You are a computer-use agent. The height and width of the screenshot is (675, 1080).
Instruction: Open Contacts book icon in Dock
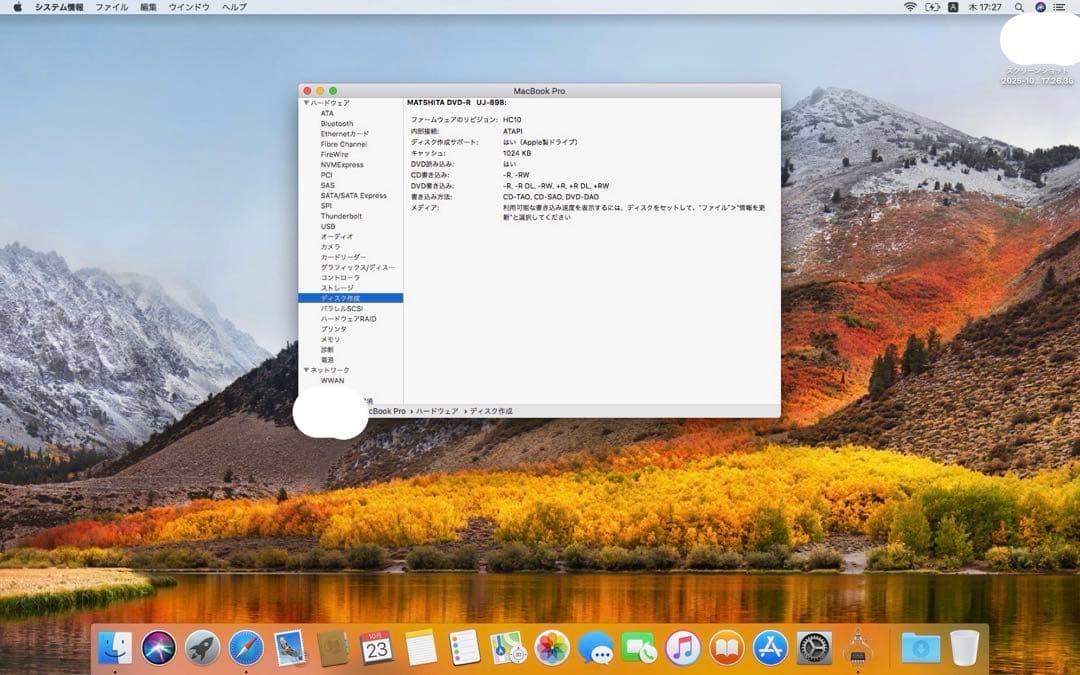click(x=333, y=648)
